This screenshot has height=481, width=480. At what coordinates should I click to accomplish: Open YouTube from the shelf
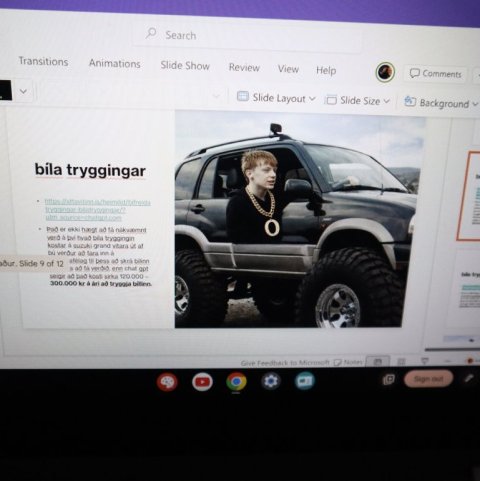pos(202,382)
